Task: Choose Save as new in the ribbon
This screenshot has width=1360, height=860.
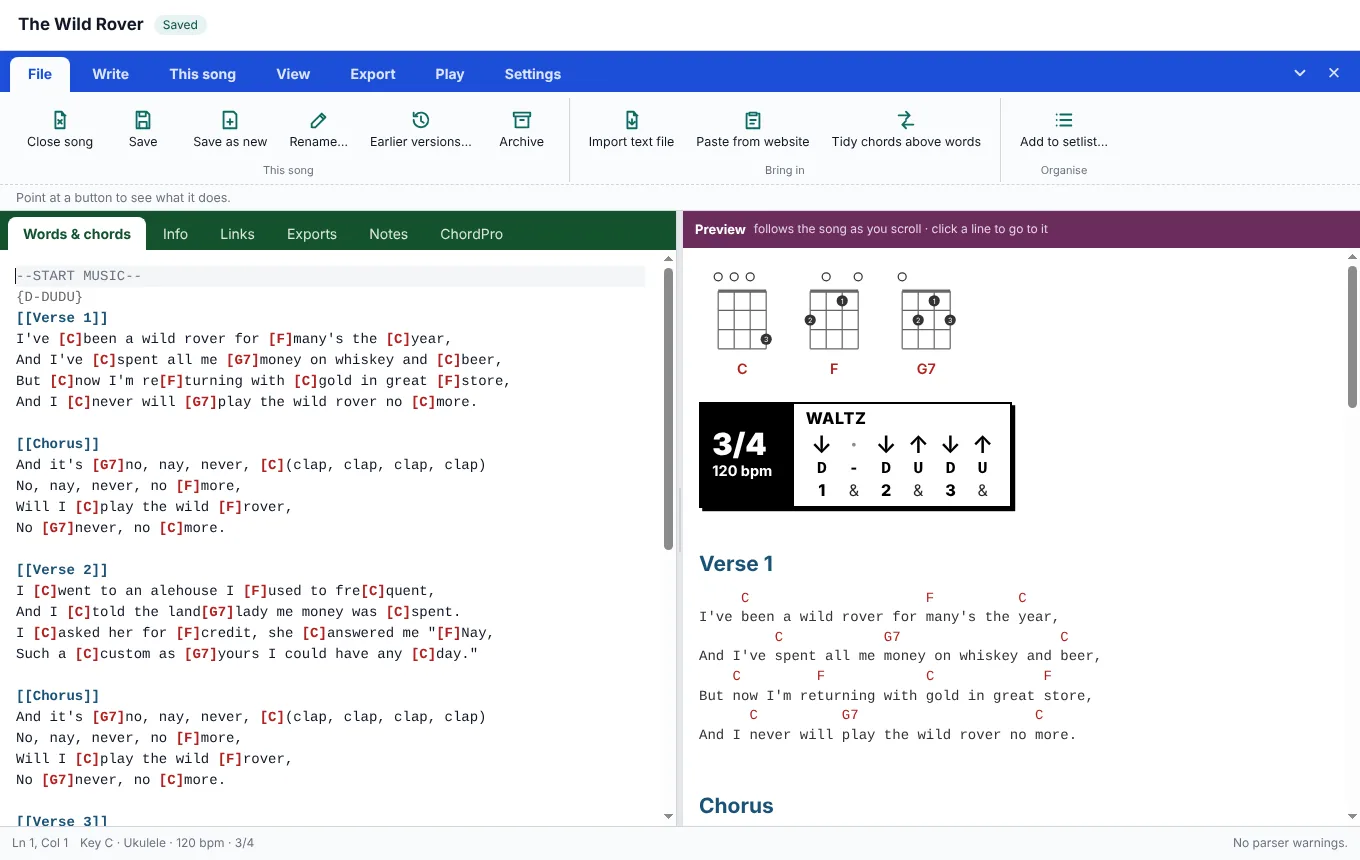Action: tap(230, 130)
